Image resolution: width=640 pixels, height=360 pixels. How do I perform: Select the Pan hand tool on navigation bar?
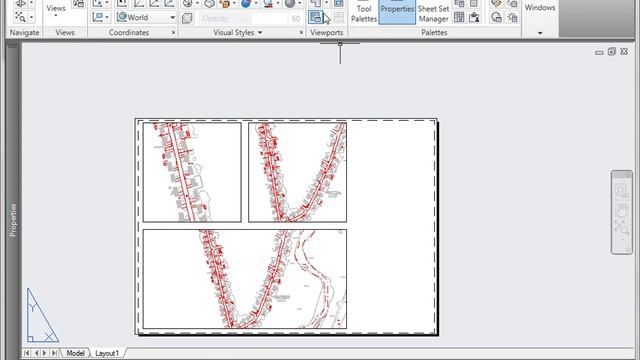pos(622,211)
